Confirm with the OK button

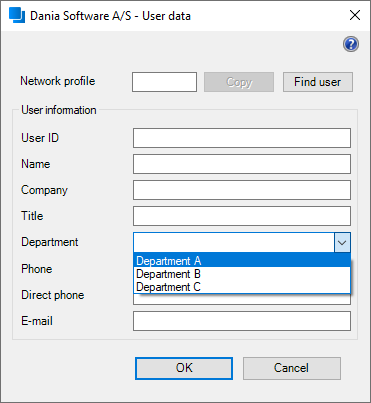pyautogui.click(x=184, y=368)
